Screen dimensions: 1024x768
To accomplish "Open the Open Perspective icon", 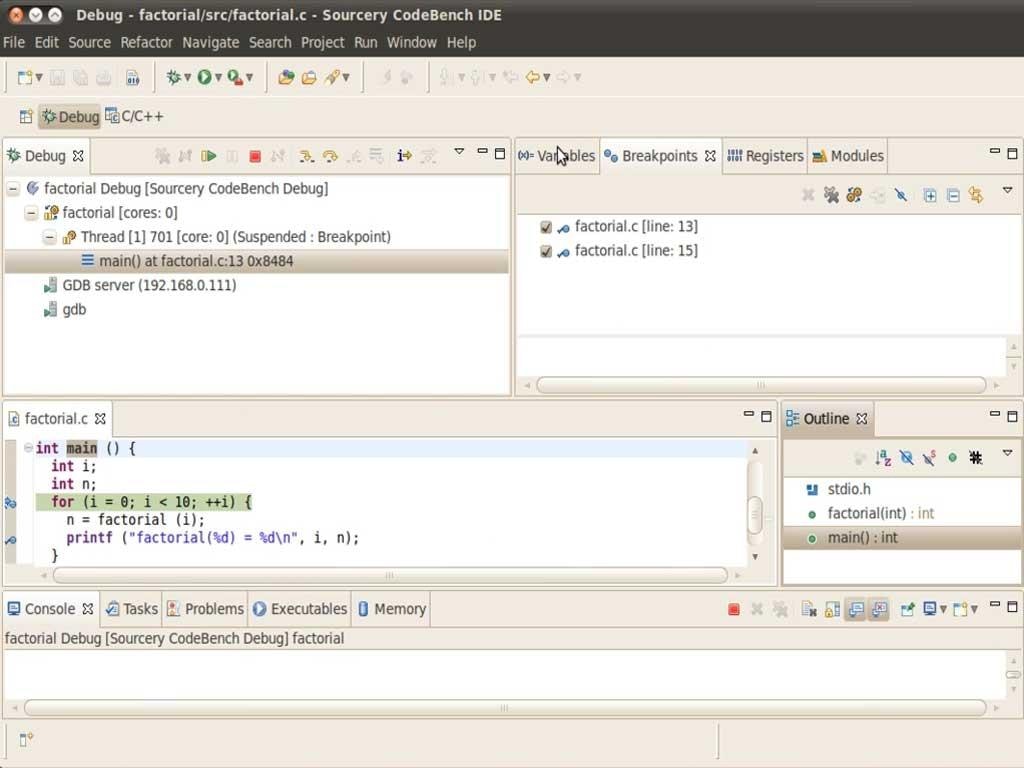I will pyautogui.click(x=25, y=117).
